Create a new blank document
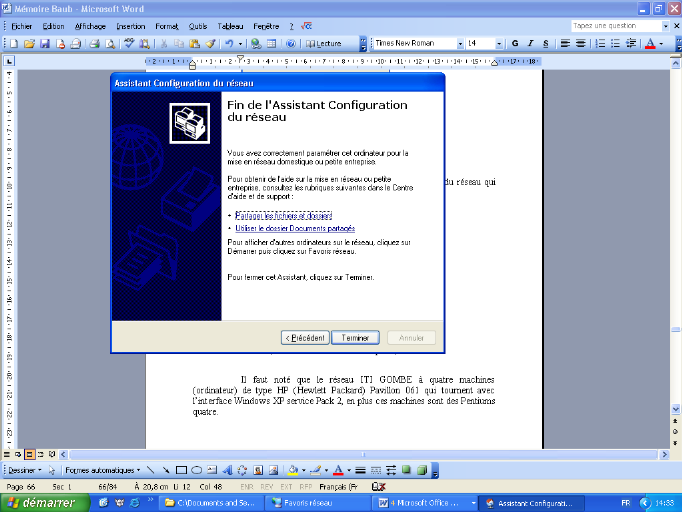Screen dimensions: 682x512 click(14, 44)
